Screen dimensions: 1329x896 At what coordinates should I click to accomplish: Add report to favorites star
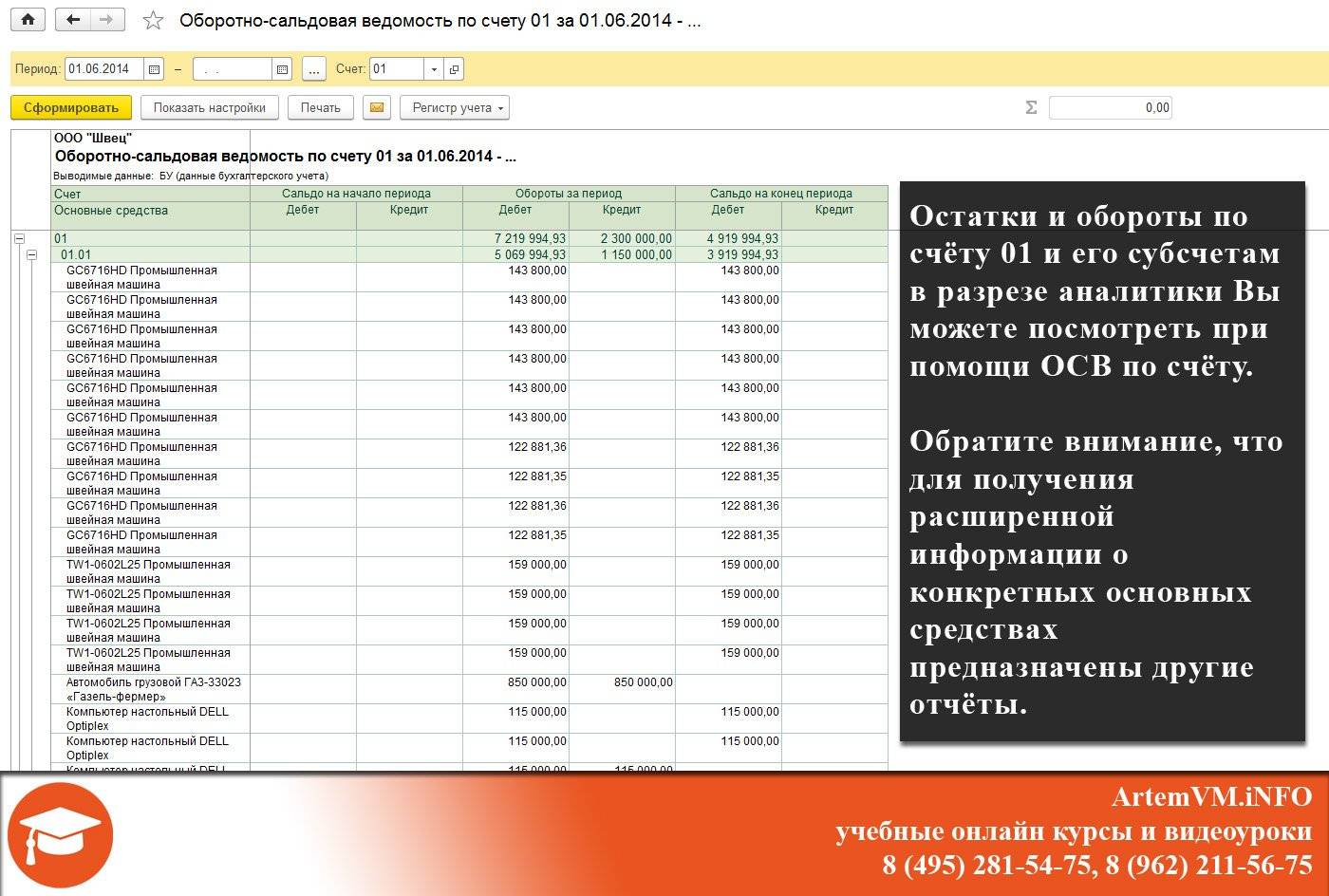click(x=153, y=20)
